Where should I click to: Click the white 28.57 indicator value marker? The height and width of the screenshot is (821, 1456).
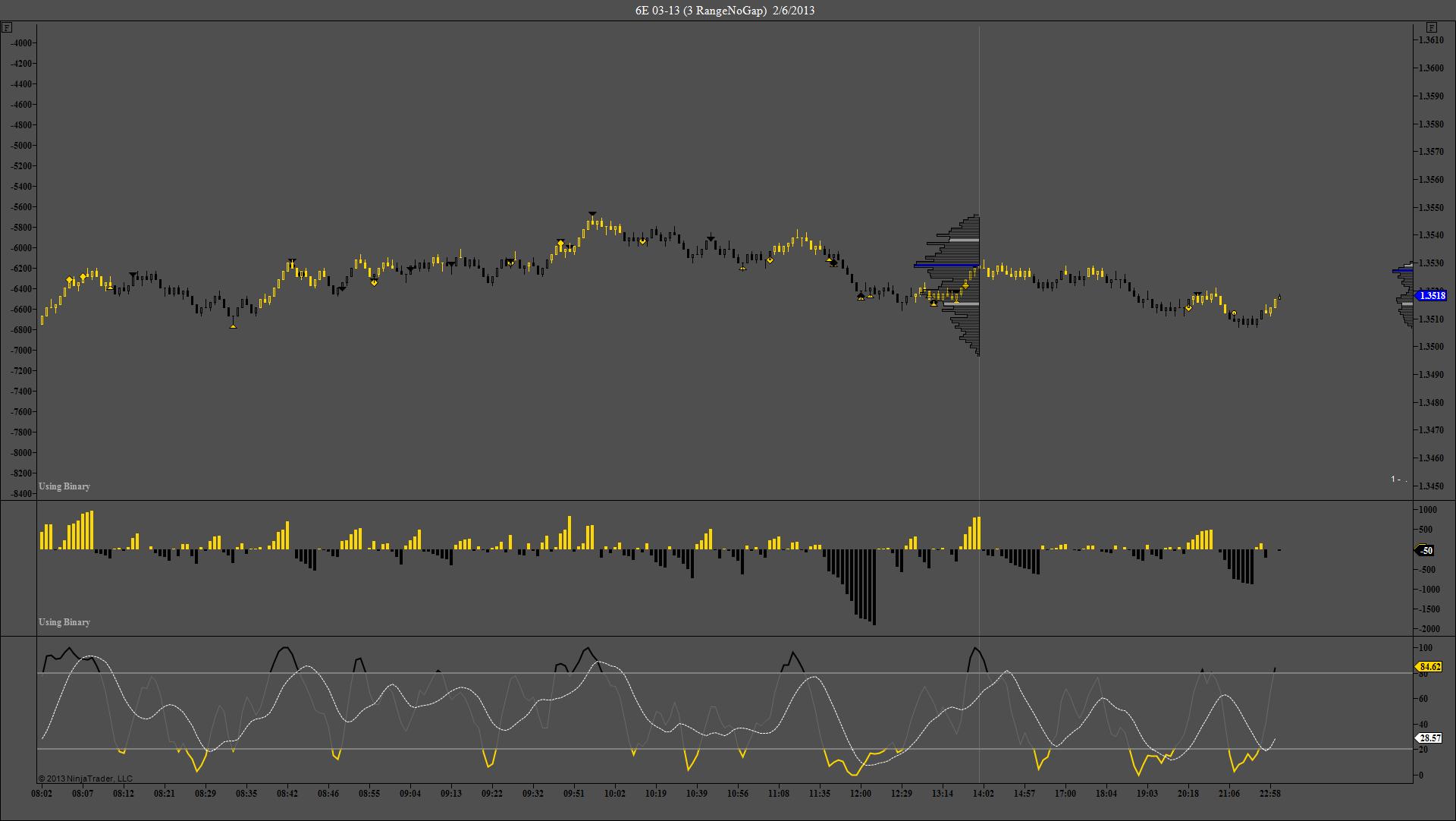[x=1429, y=738]
